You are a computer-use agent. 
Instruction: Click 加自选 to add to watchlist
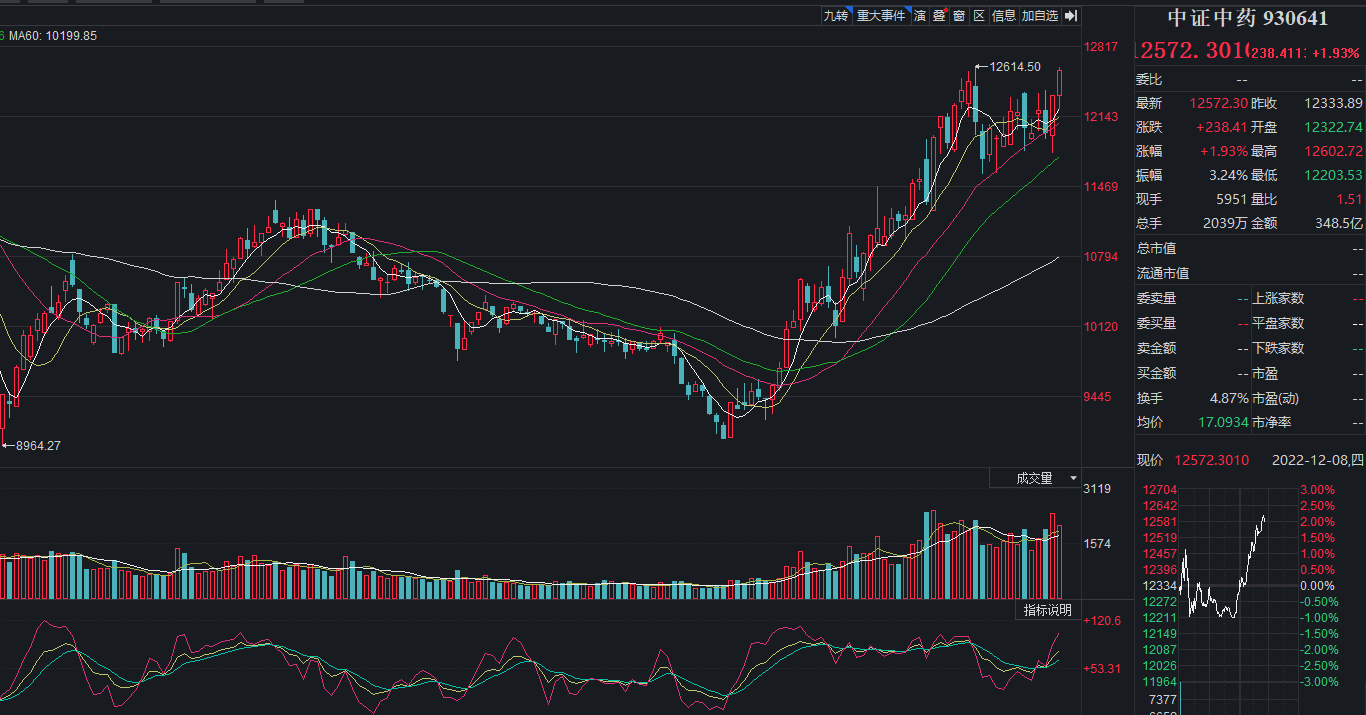coord(1039,16)
